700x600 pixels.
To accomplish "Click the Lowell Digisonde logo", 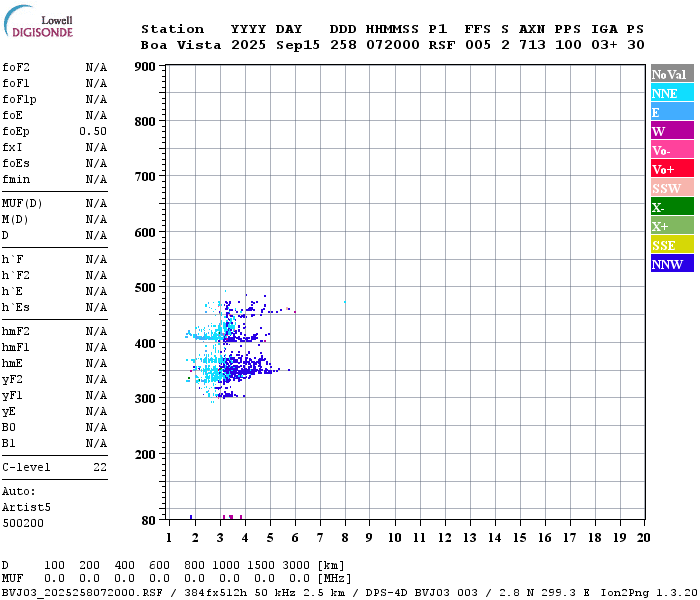I will 38,22.
